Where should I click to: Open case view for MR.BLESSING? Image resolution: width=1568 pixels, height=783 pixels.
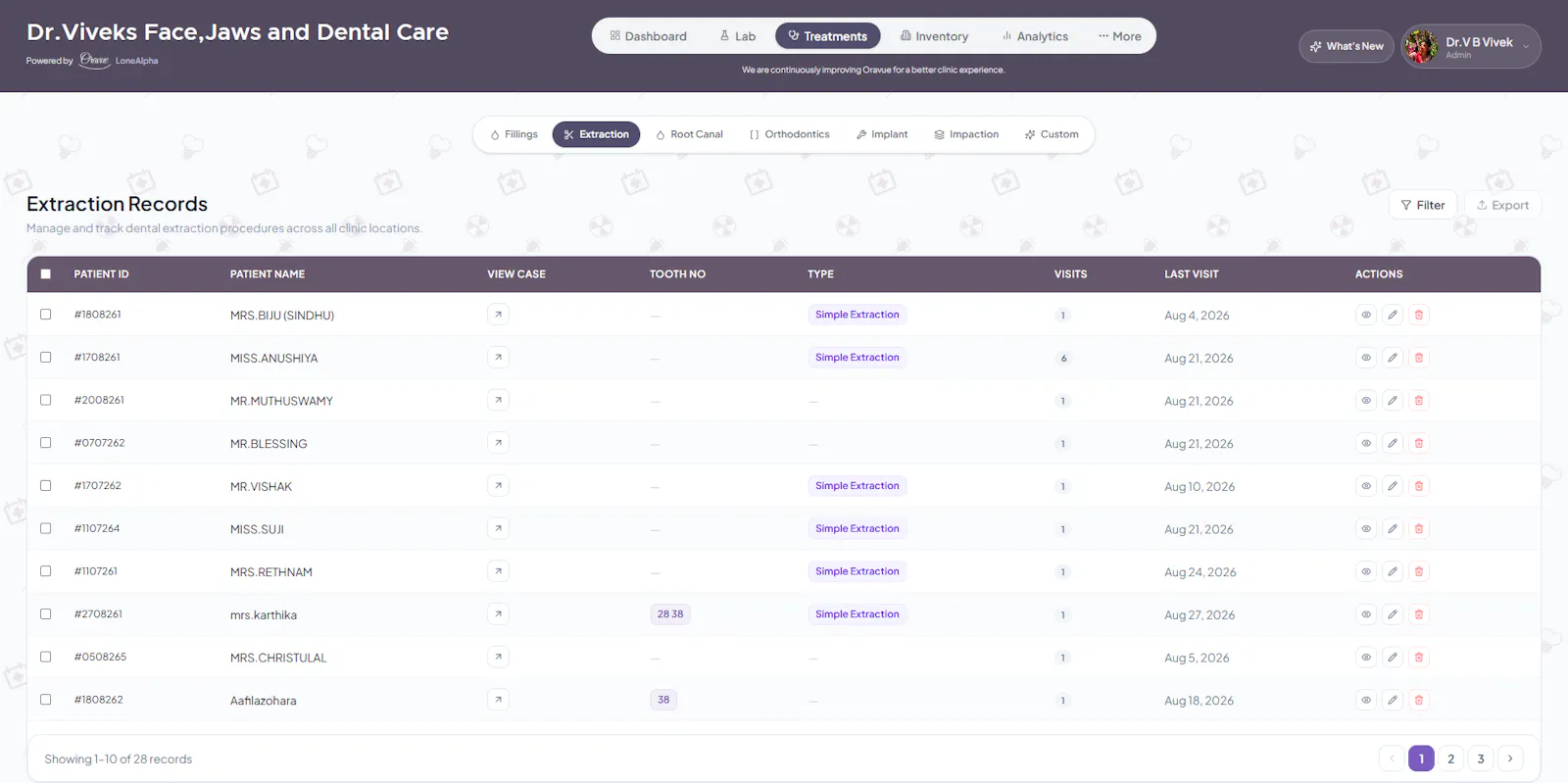click(x=498, y=443)
